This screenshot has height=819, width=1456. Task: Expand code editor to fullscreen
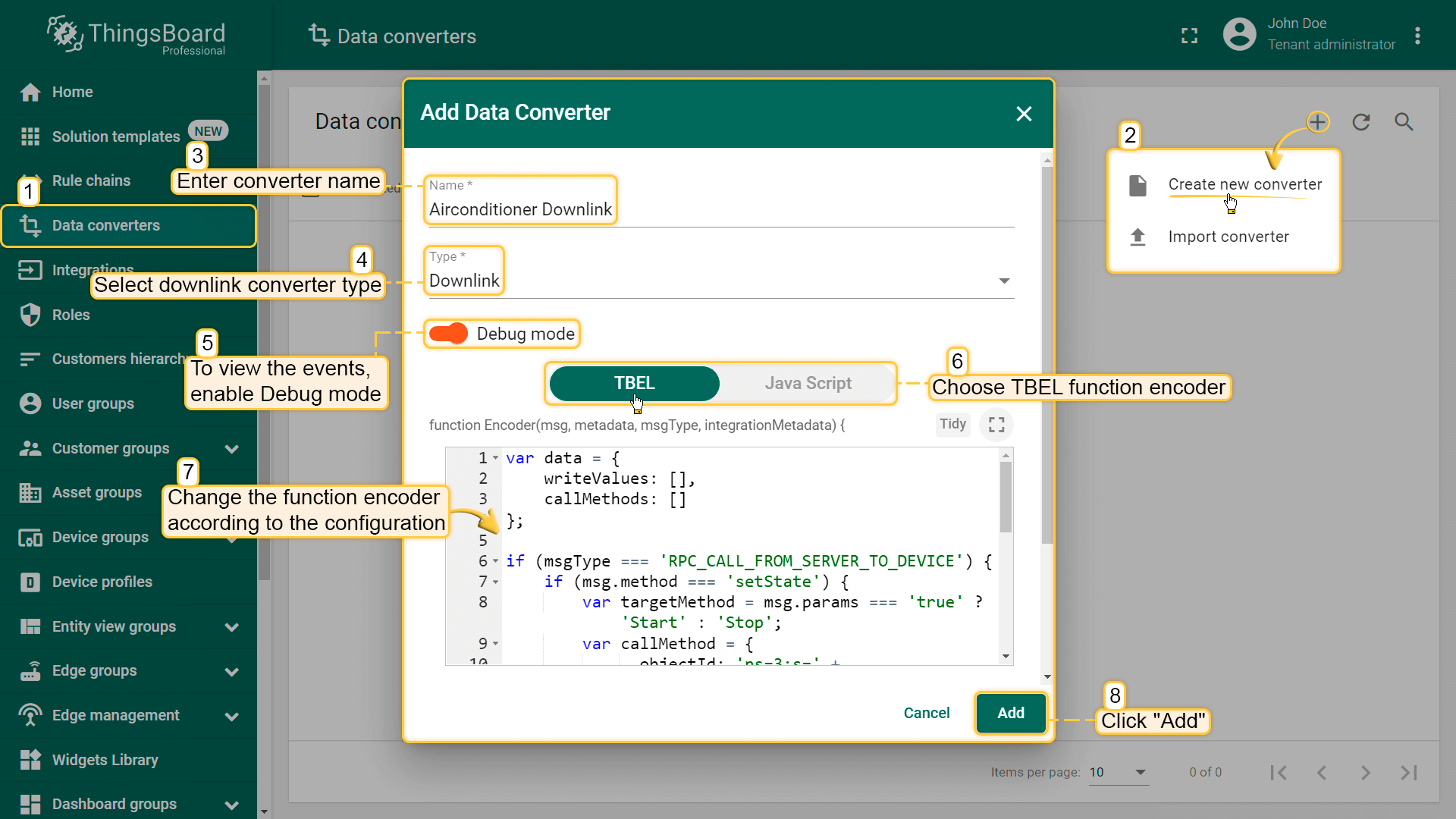[996, 425]
